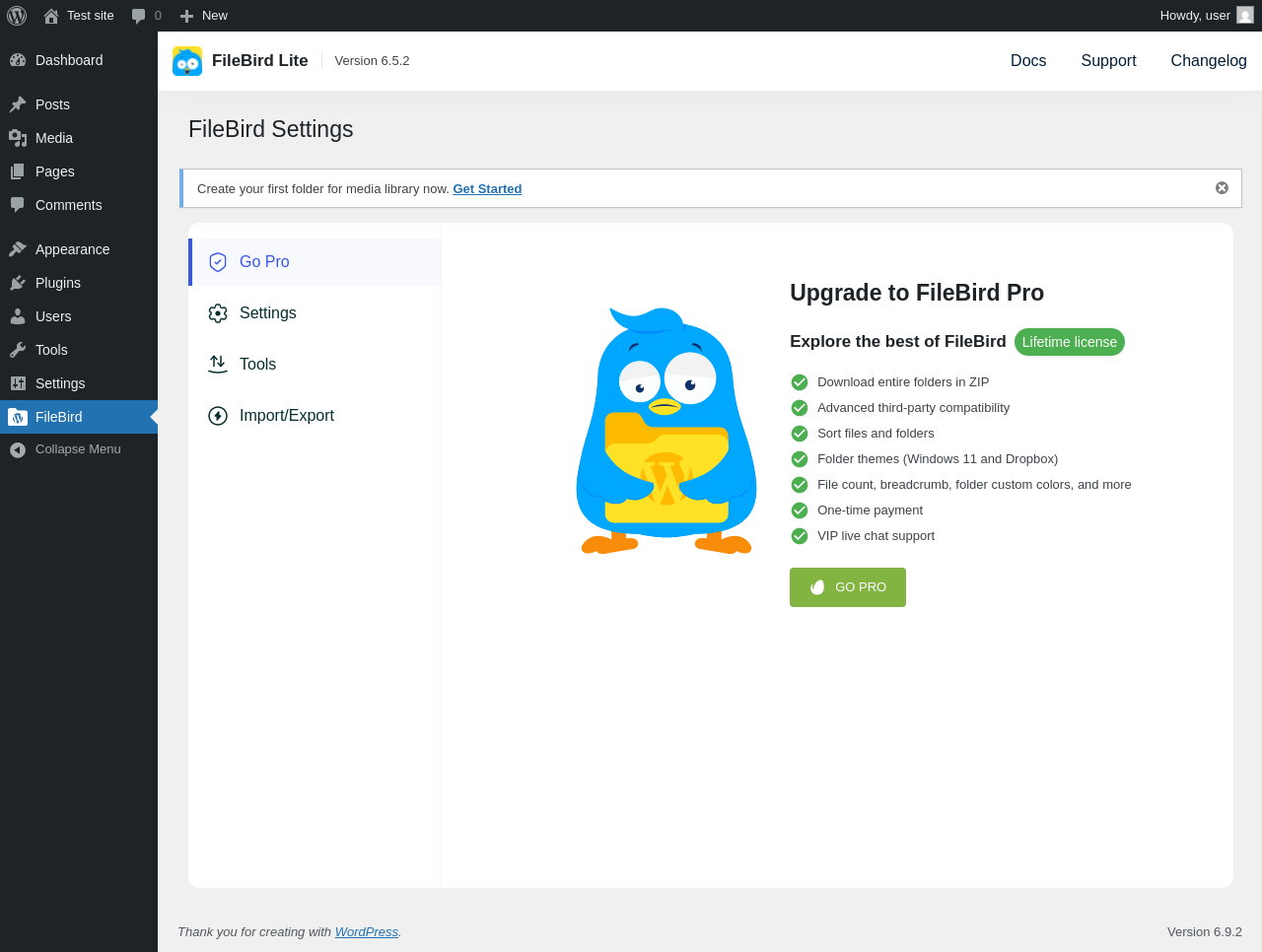Click the Get Started link
This screenshot has height=952, width=1262.
point(487,189)
